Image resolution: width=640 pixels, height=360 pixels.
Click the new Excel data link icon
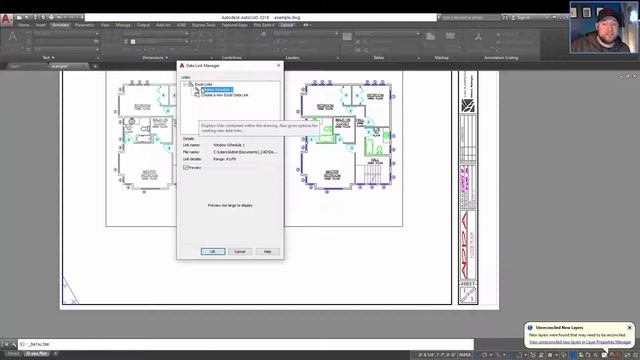(197, 95)
